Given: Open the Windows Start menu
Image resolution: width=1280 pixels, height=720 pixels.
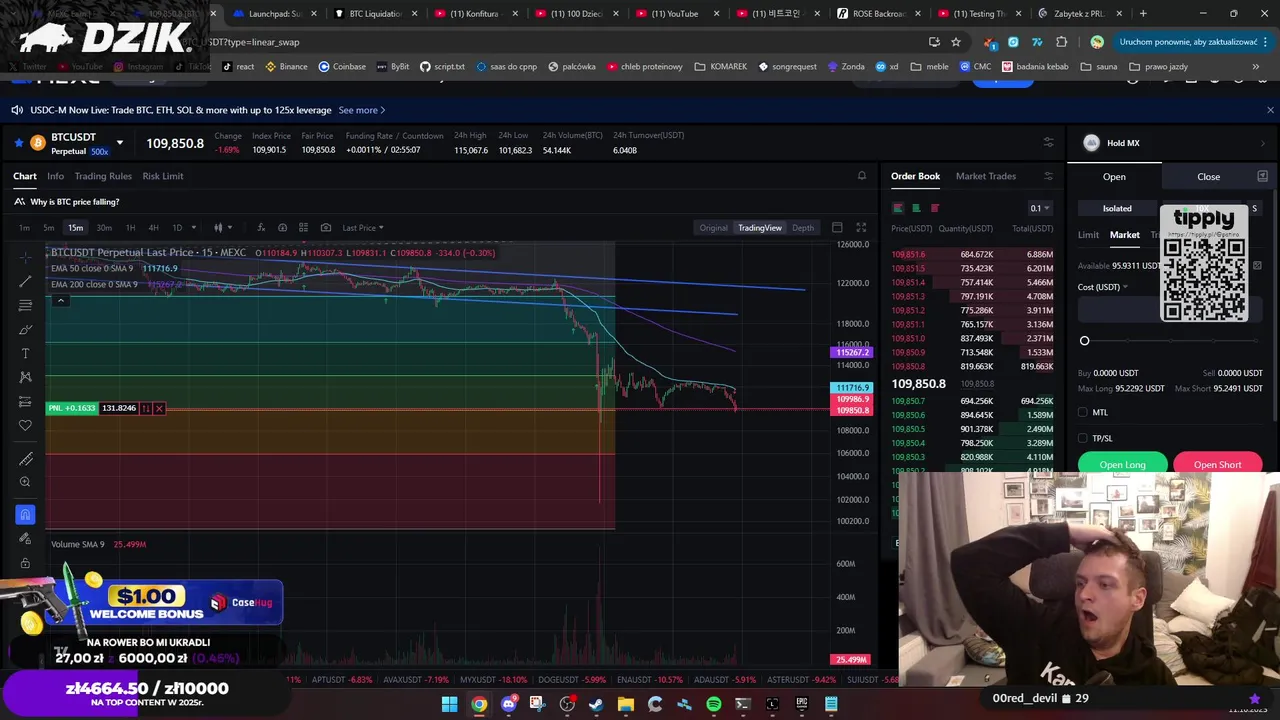Looking at the screenshot, I should tap(449, 704).
